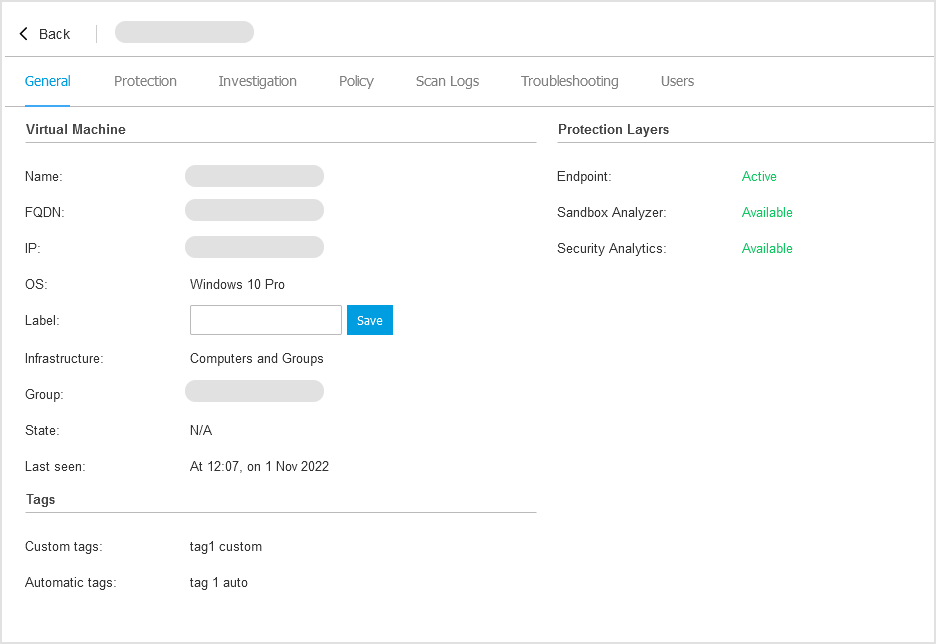Viewport: 936px width, 644px height.
Task: Select the Windows 10 Pro OS value
Action: coord(237,284)
